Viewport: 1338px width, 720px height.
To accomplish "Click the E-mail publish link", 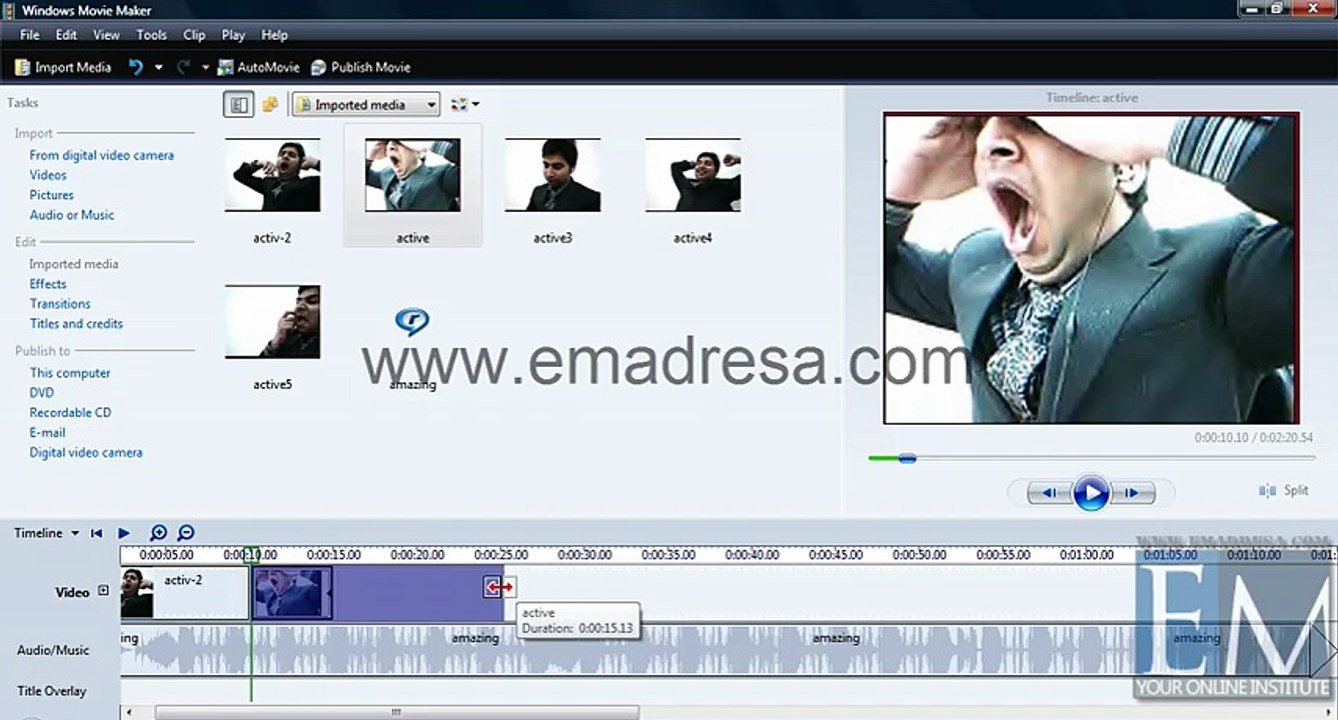I will pos(47,433).
